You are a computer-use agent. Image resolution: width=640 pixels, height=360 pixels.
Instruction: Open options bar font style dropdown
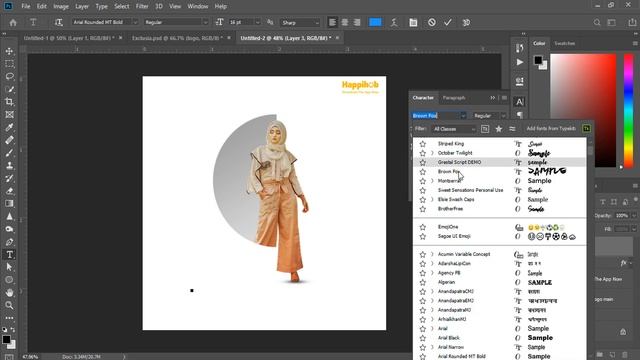pos(205,22)
